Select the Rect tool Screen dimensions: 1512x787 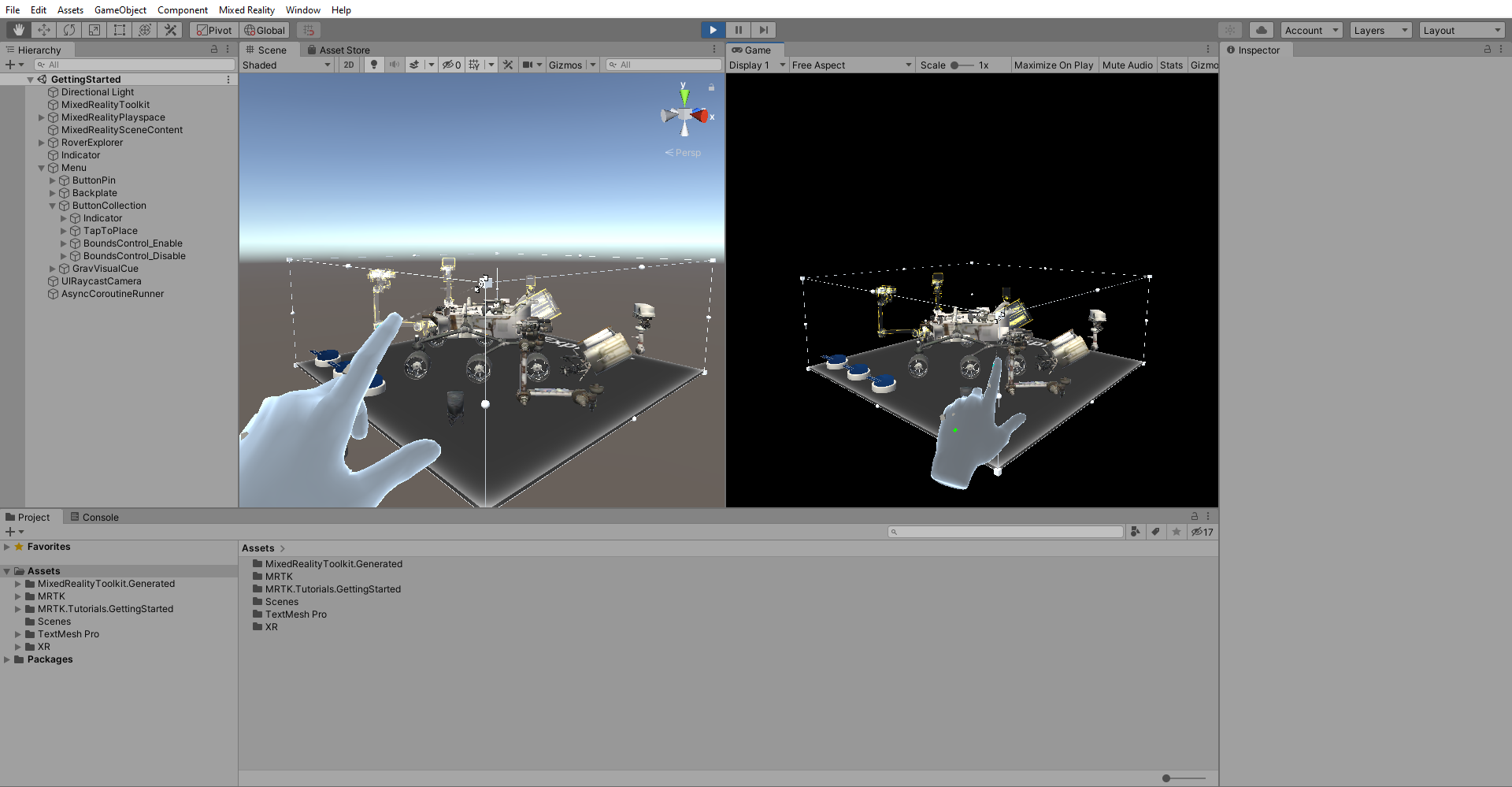coord(120,30)
